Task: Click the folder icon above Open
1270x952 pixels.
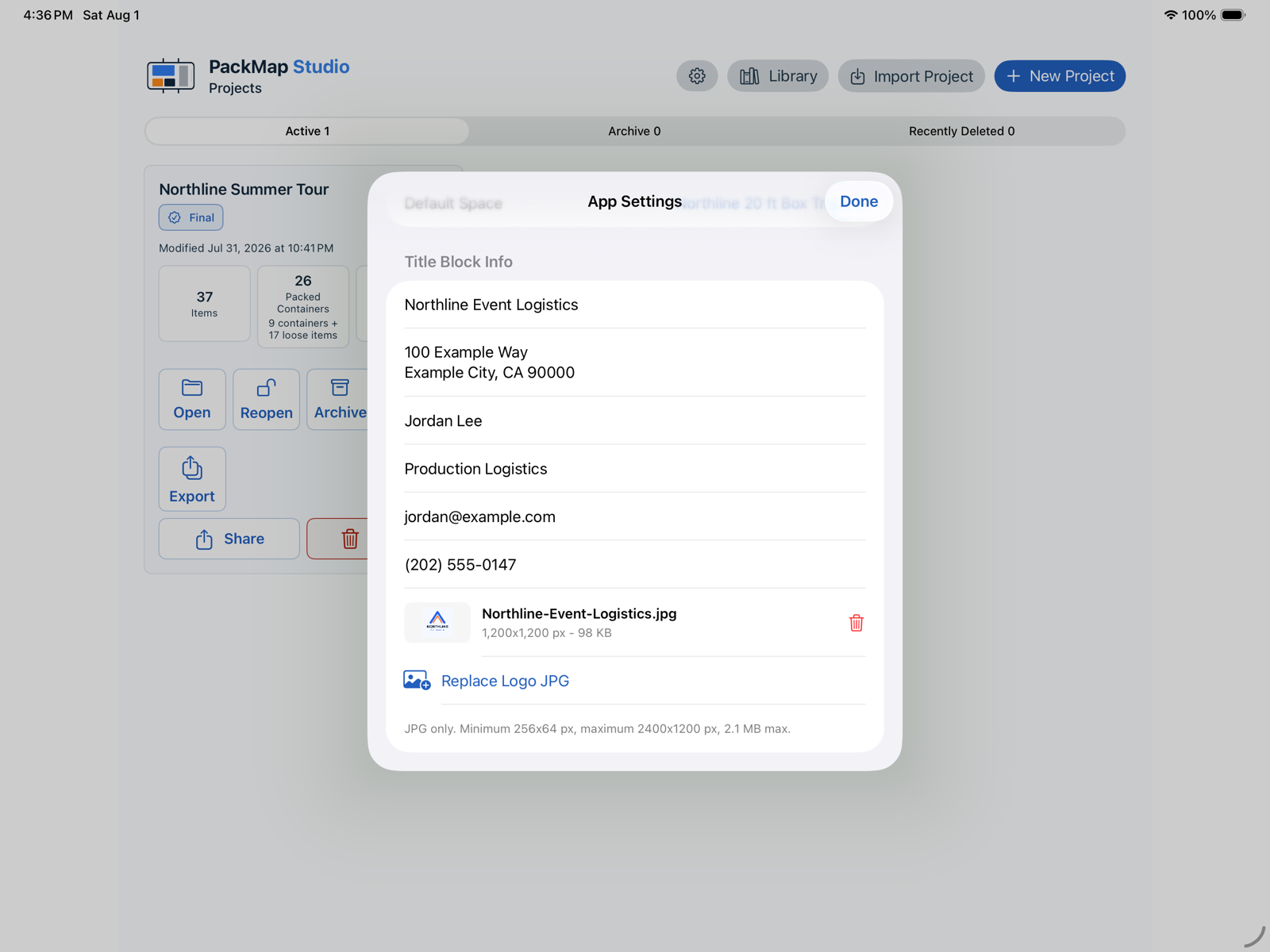Action: (192, 388)
